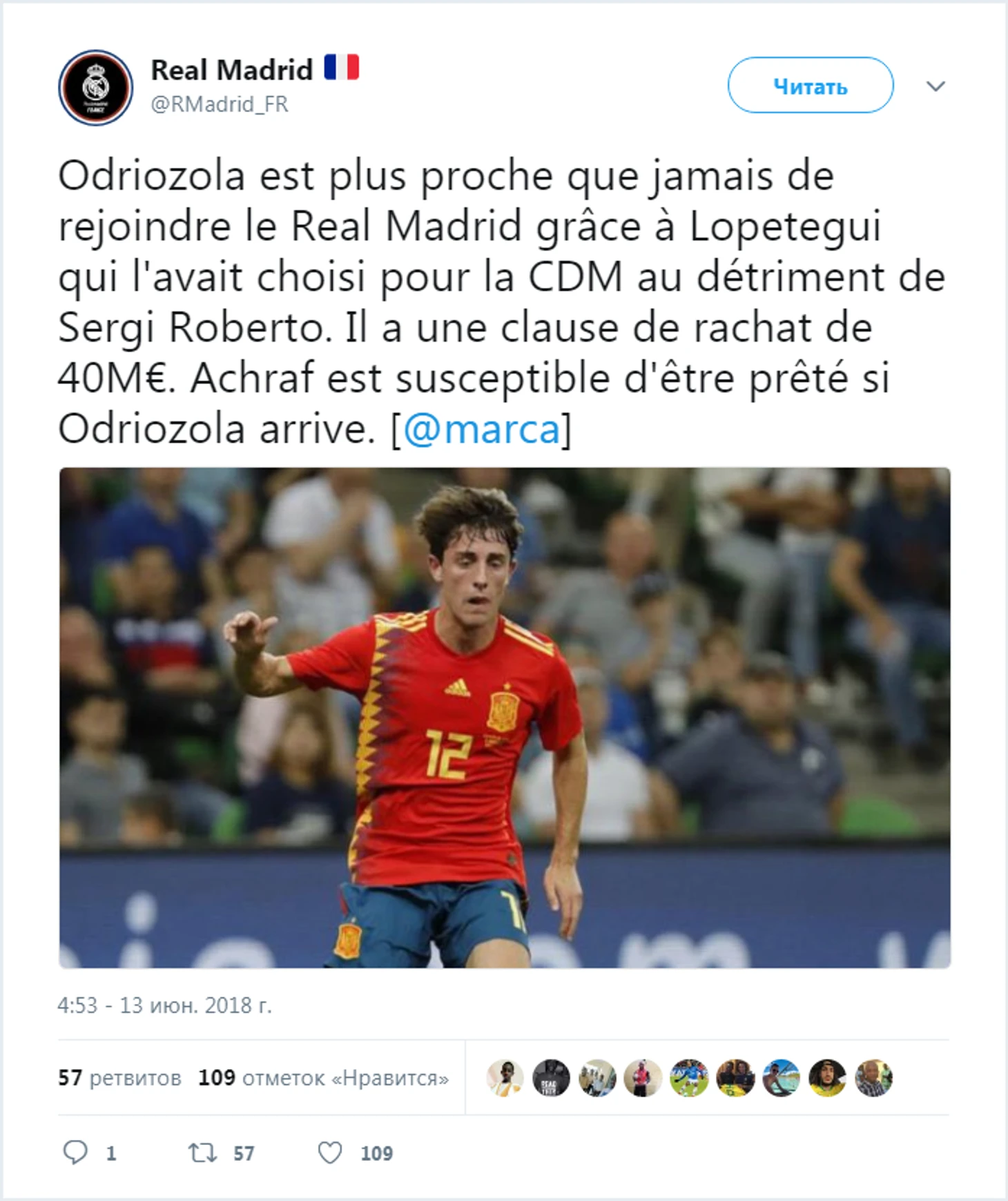This screenshot has width=1008, height=1201.
Task: Click the last liker avatar in row
Action: tap(873, 1077)
